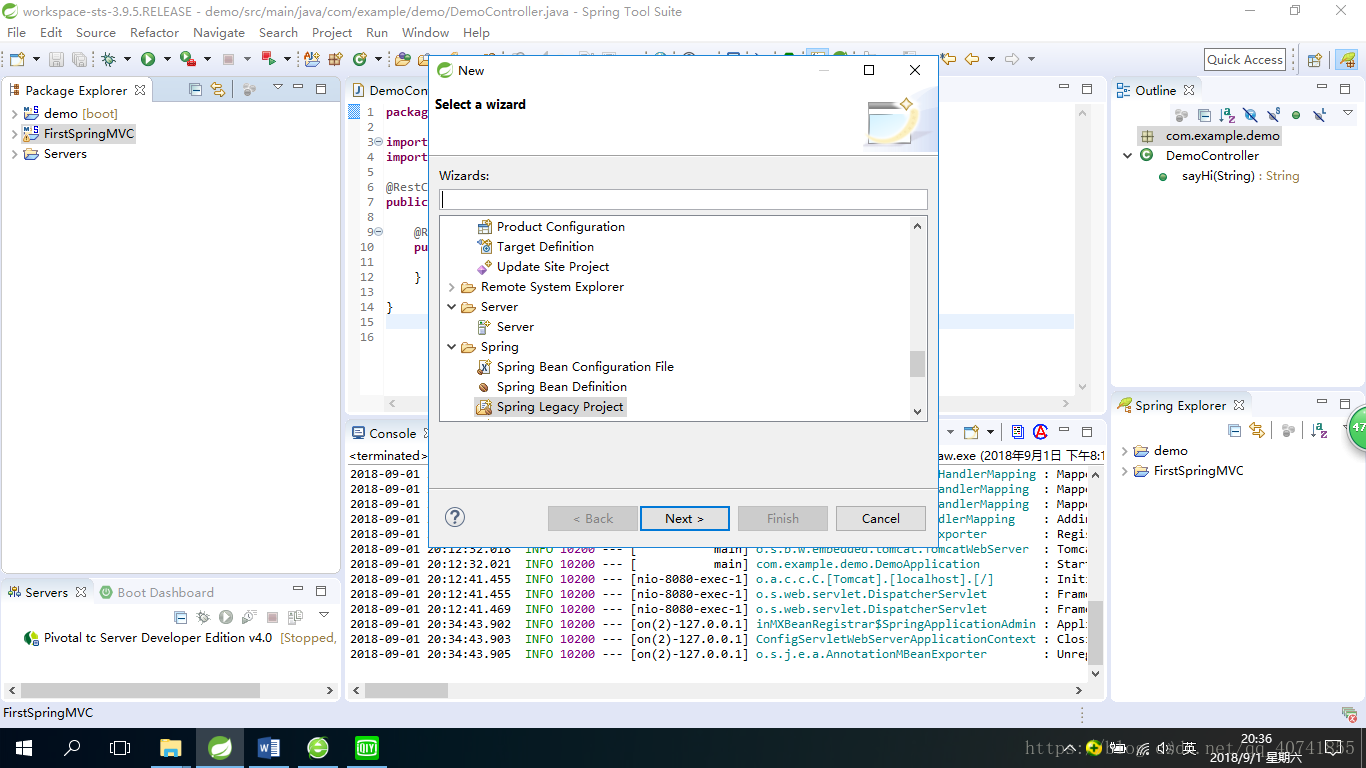
Task: Expand FirstSpringMVC in Spring Explorer
Action: [1125, 471]
